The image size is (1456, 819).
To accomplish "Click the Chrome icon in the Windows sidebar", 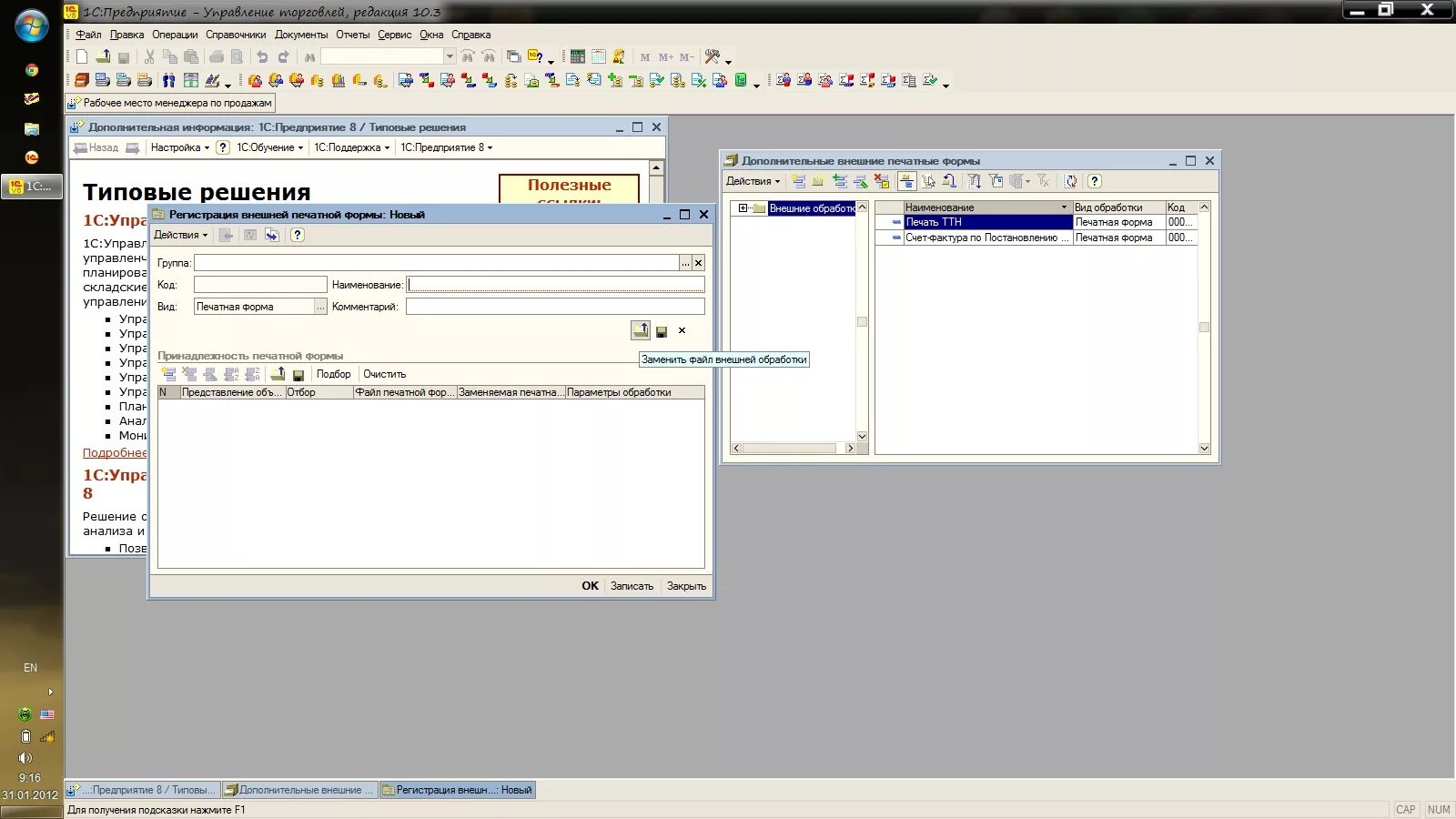I will point(31,70).
